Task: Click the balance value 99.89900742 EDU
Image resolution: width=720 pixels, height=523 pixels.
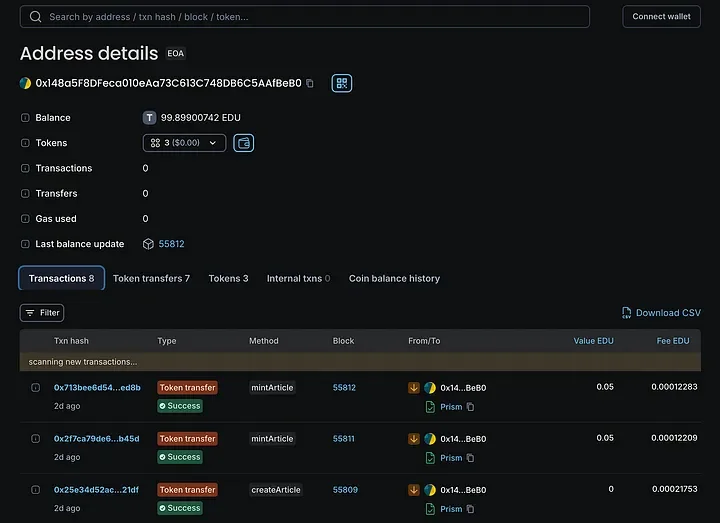Action: pyautogui.click(x=201, y=118)
